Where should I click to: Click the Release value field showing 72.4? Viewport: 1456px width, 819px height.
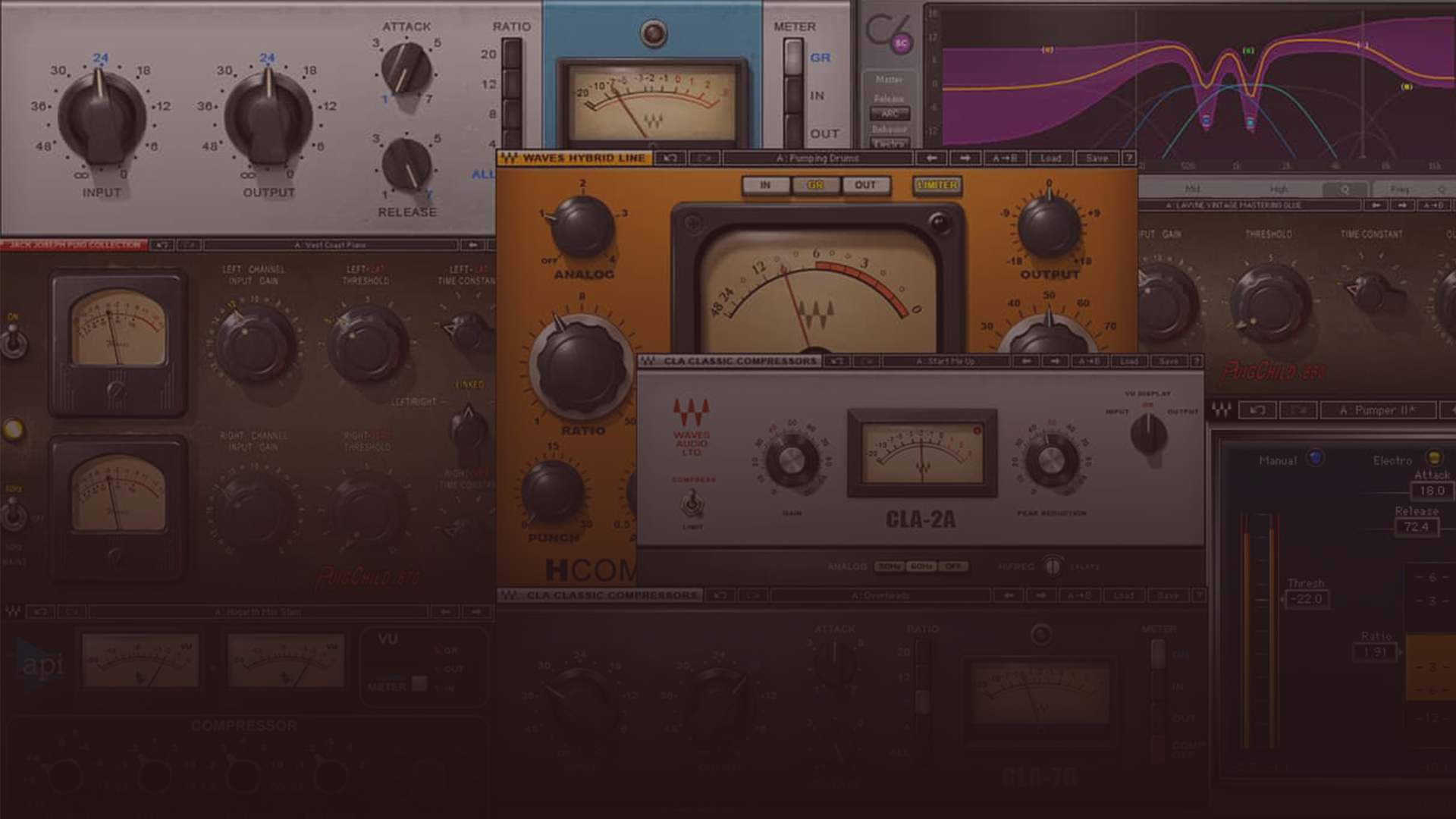(1416, 526)
